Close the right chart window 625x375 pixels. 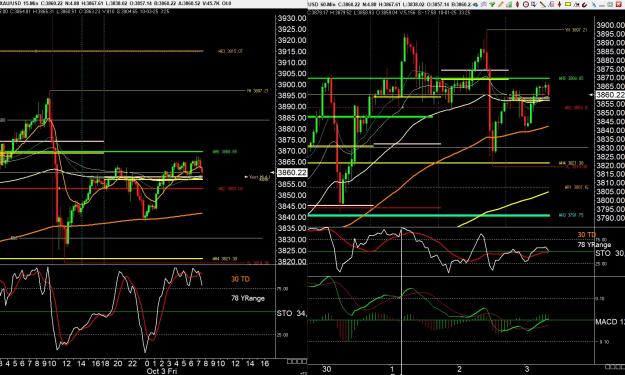click(x=619, y=4)
